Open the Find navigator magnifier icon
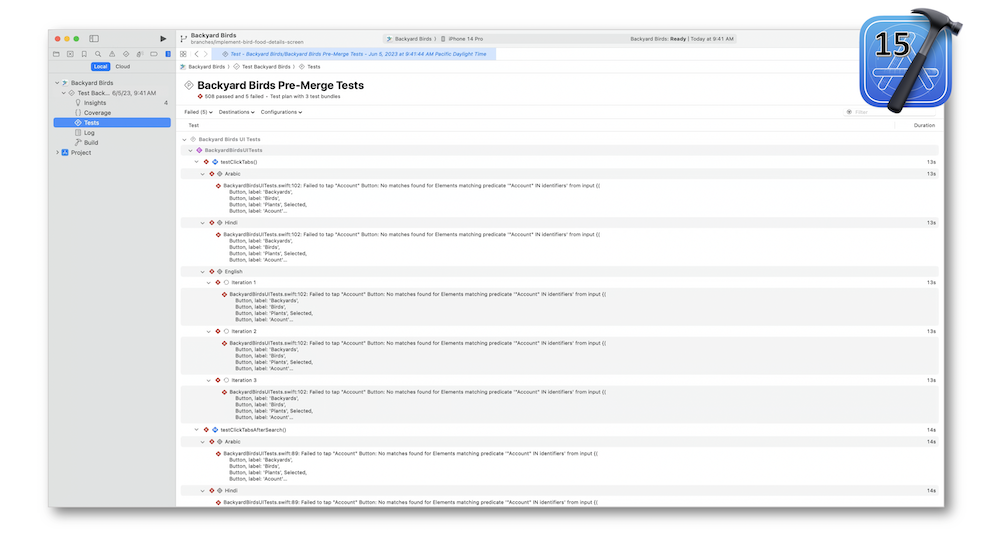 [x=98, y=54]
